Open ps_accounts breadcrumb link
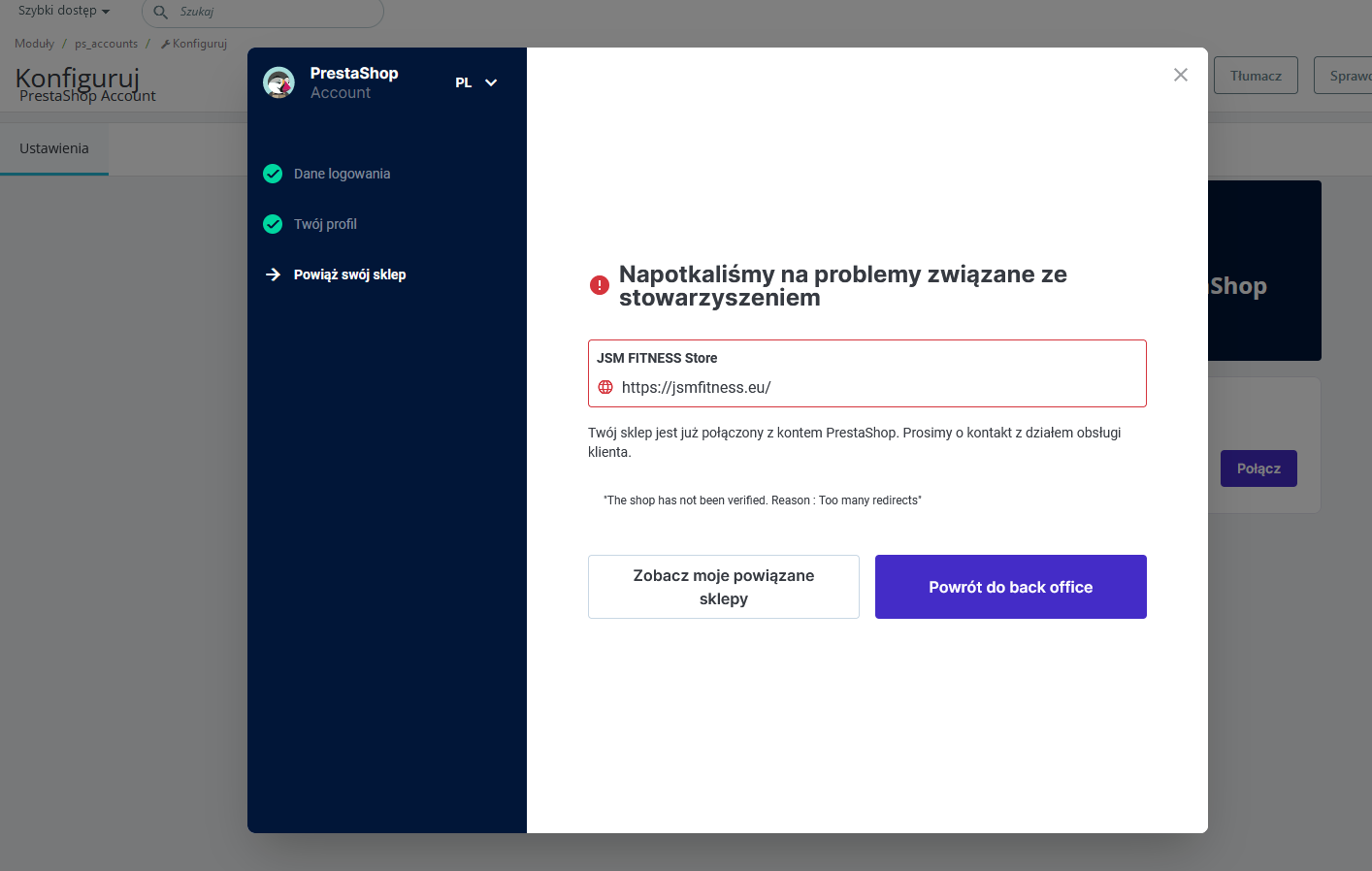 (x=106, y=44)
